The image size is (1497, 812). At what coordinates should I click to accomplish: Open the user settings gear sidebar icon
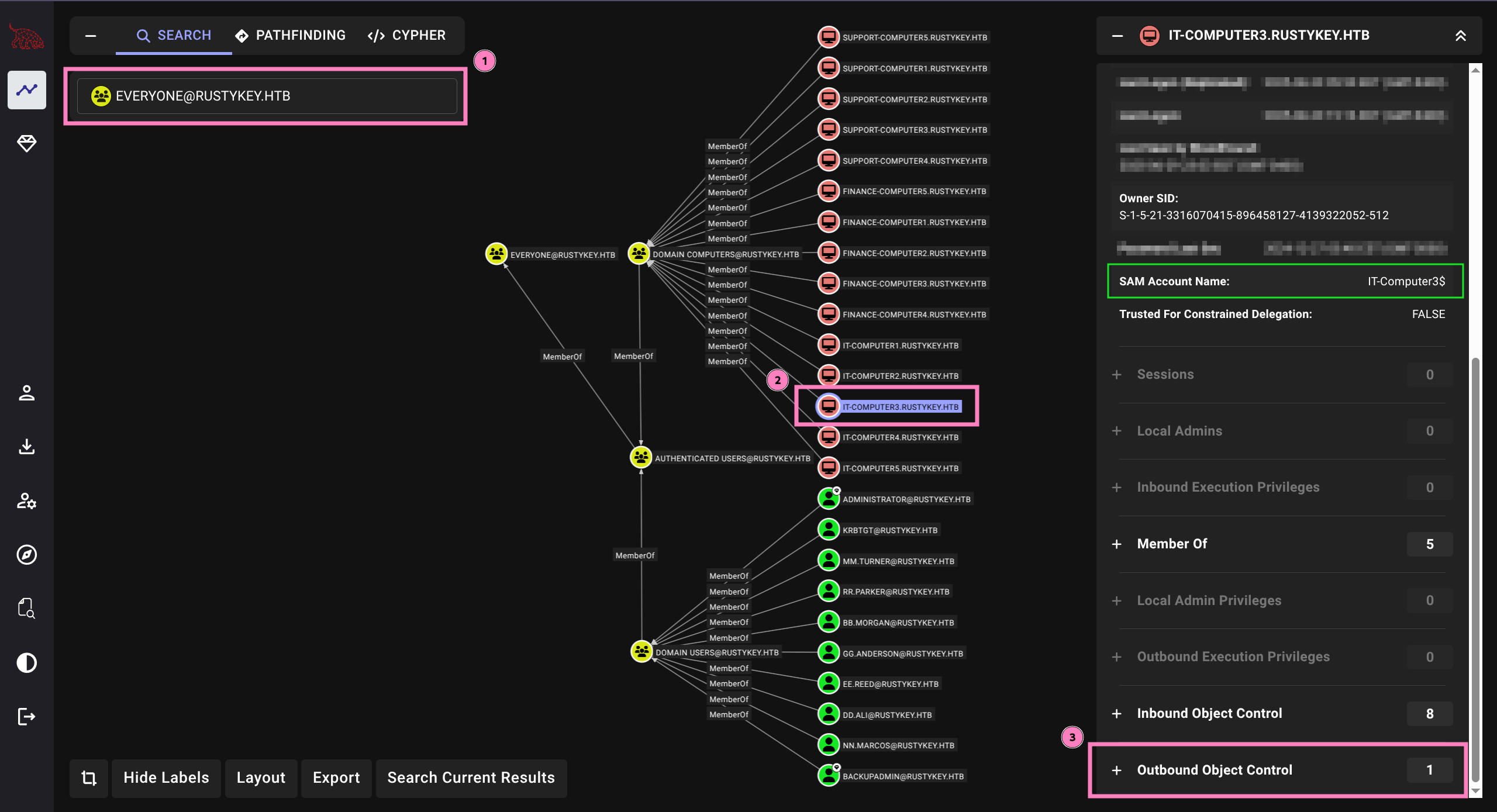(x=27, y=501)
